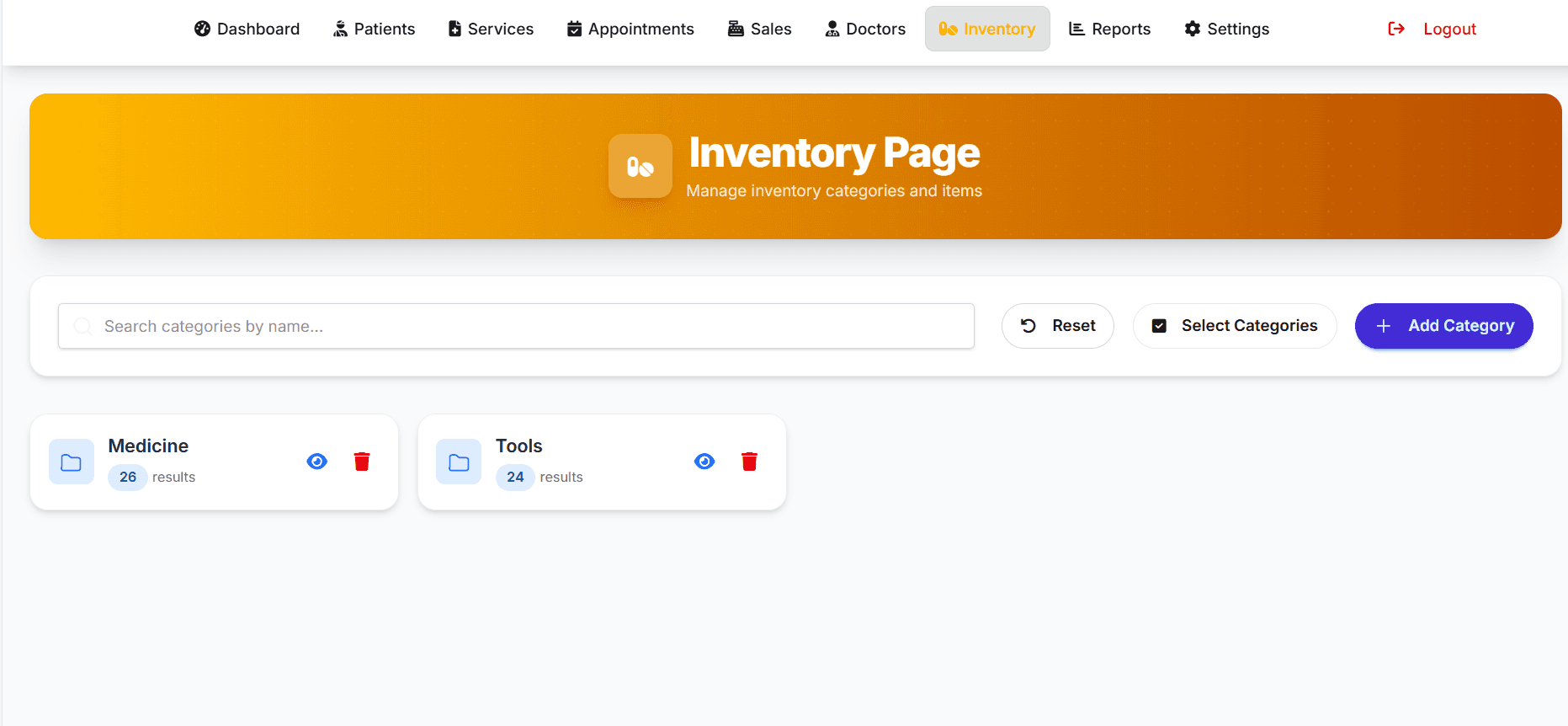Click the Inventory Page heading

834,152
